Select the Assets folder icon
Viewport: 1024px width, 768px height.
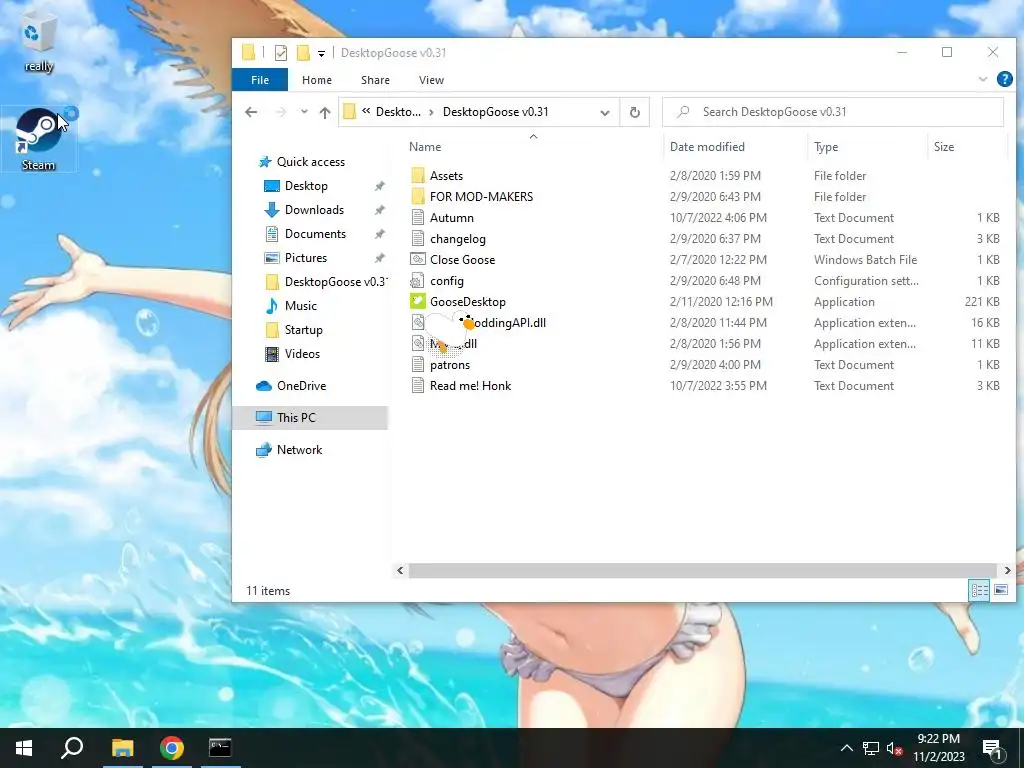(418, 176)
